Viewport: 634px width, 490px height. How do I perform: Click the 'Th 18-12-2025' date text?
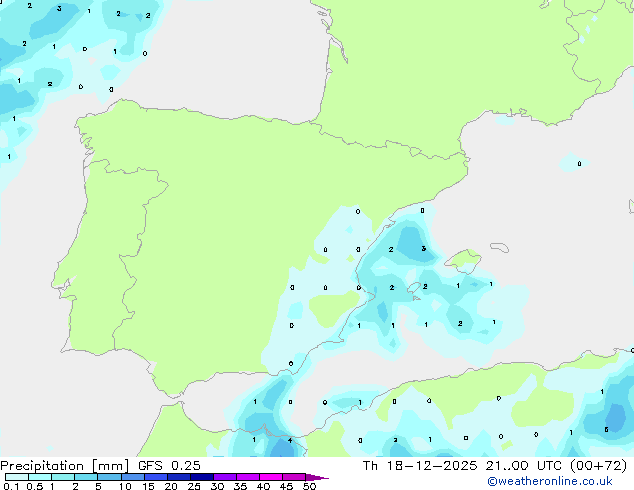420,465
